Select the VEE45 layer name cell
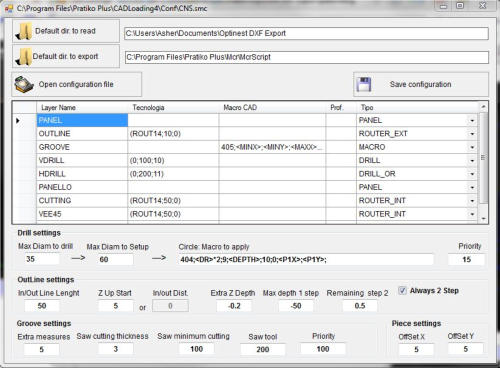Image resolution: width=500 pixels, height=368 pixels. point(82,214)
